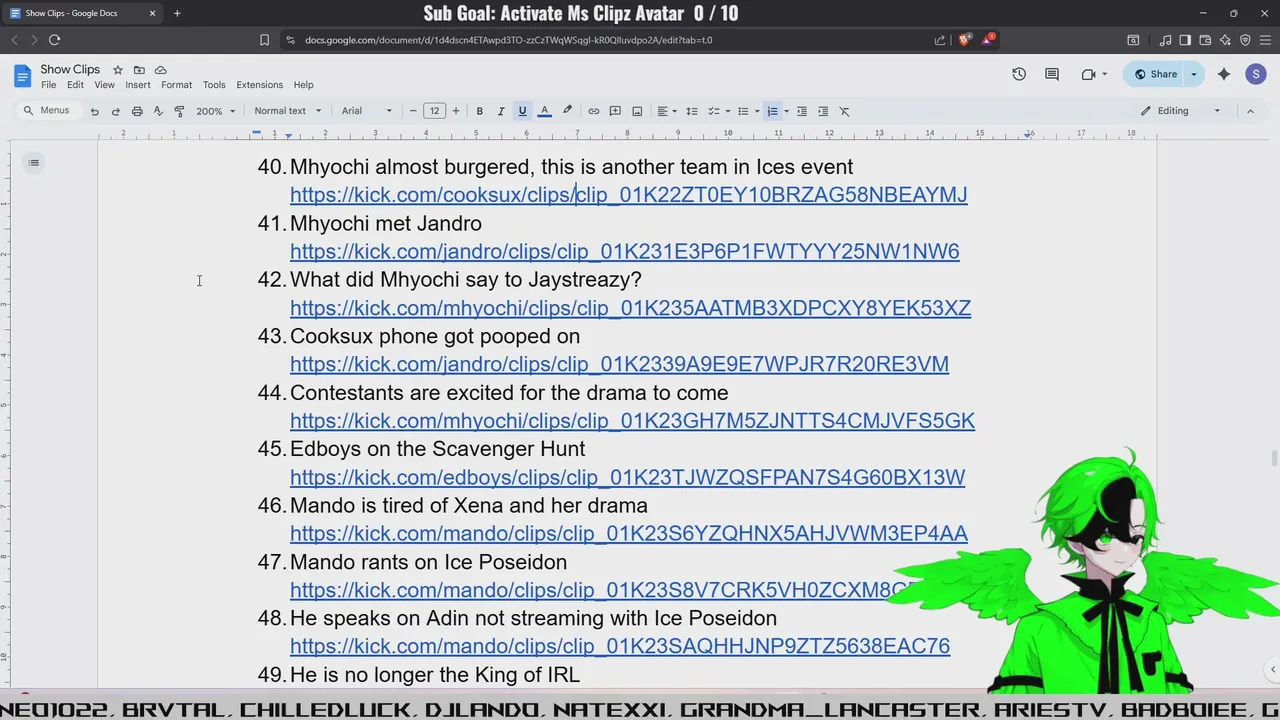Expand Share options dropdown arrow

(1193, 74)
